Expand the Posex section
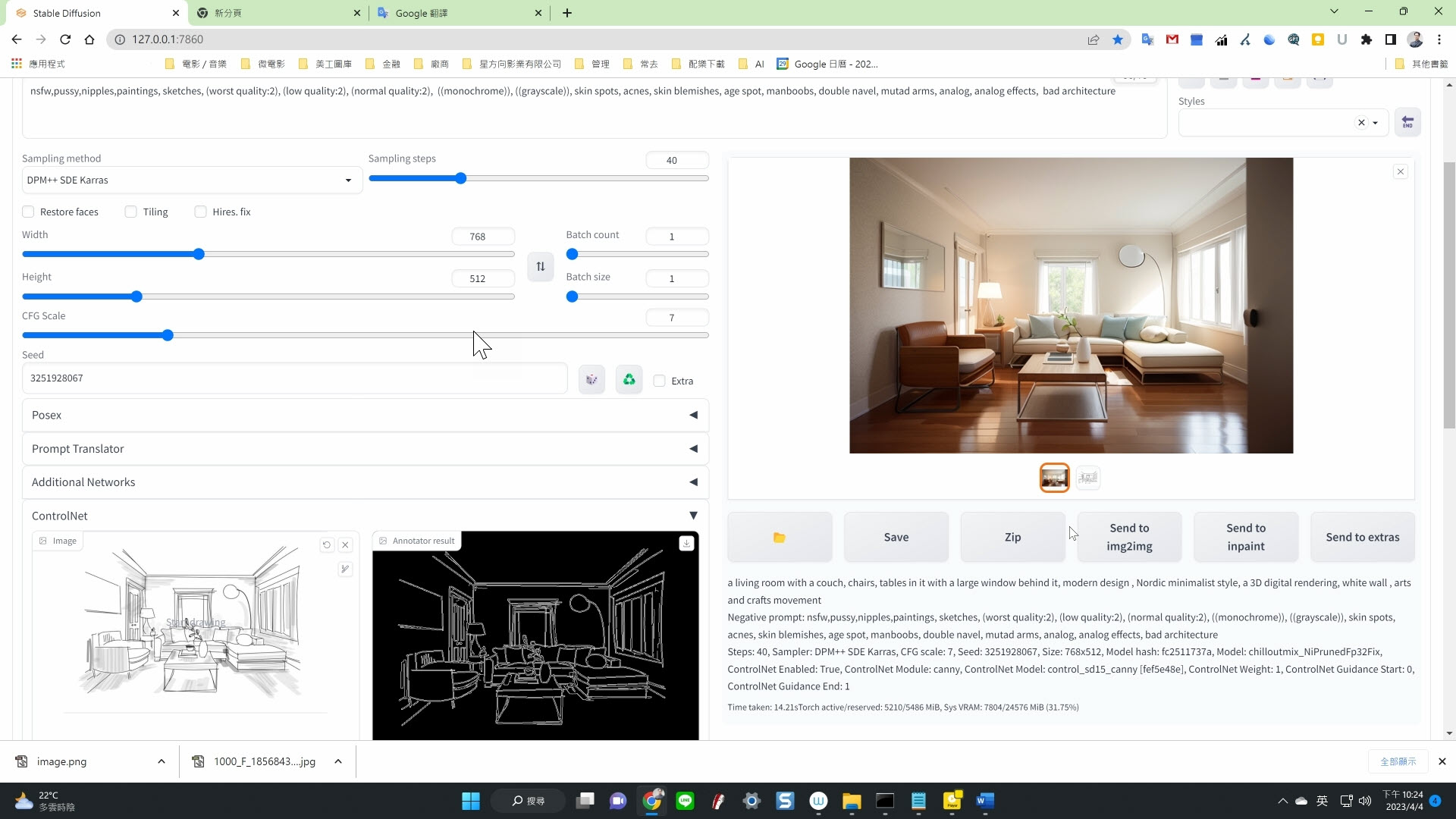The image size is (1456, 819). point(365,416)
